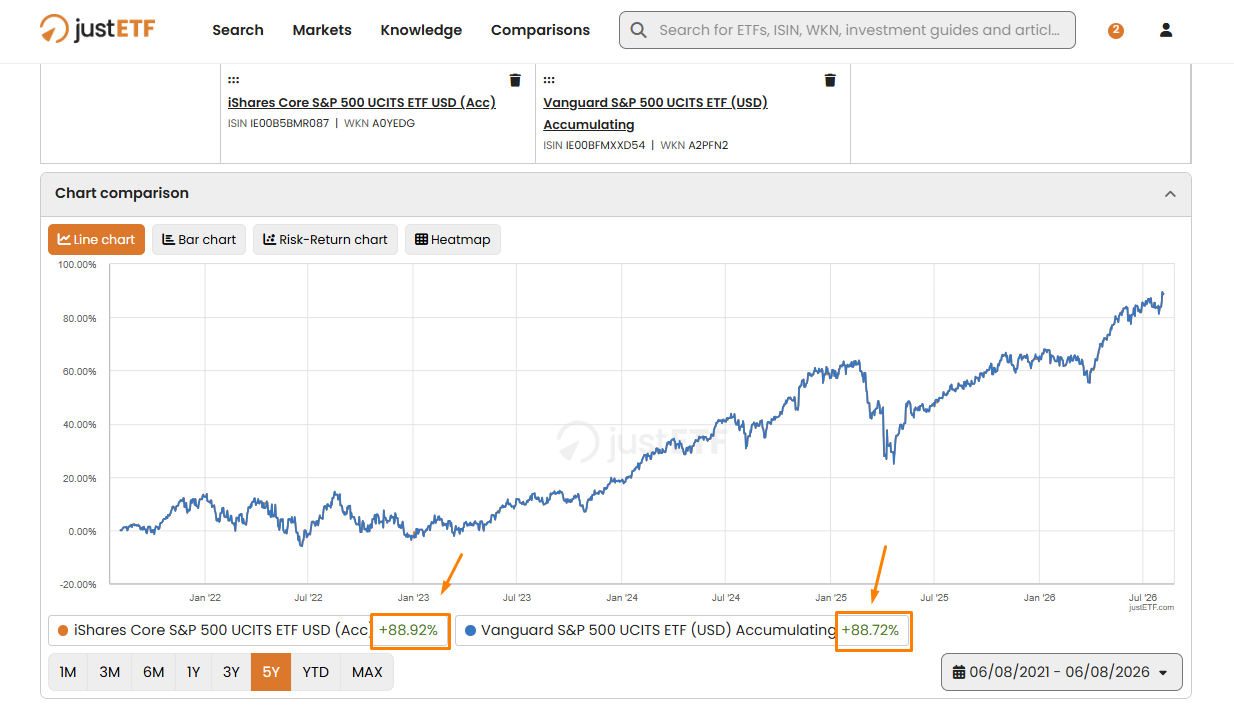This screenshot has width=1234, height=707.
Task: Switch to Risk-Return chart view
Action: click(x=325, y=239)
